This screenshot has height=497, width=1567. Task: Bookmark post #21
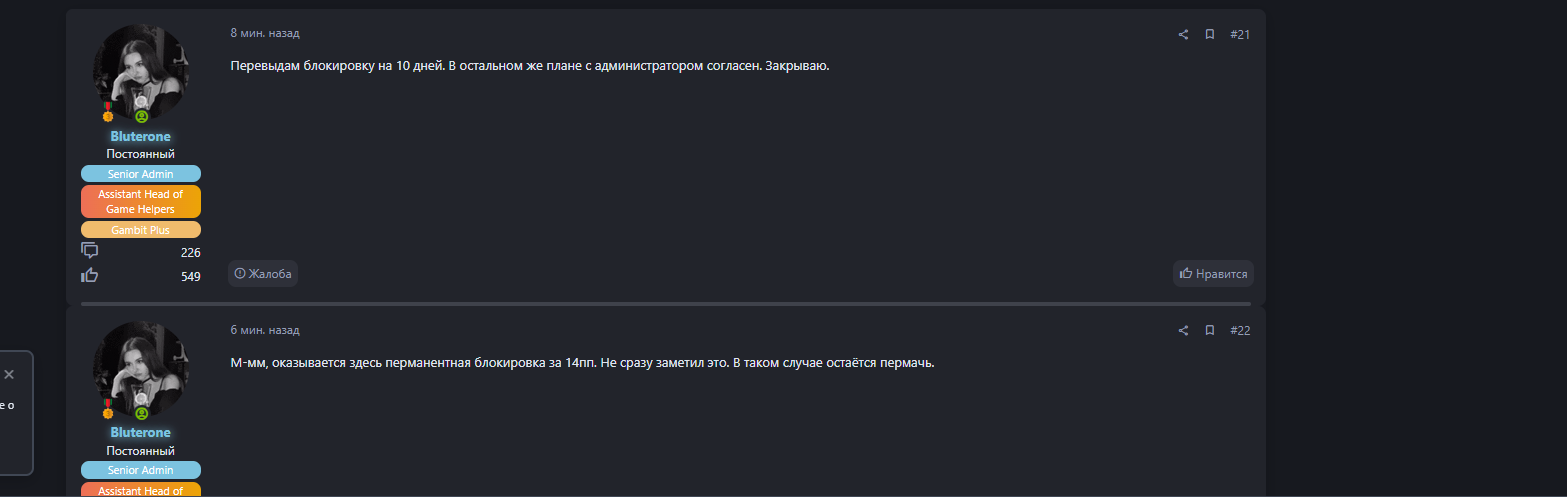click(x=1209, y=35)
